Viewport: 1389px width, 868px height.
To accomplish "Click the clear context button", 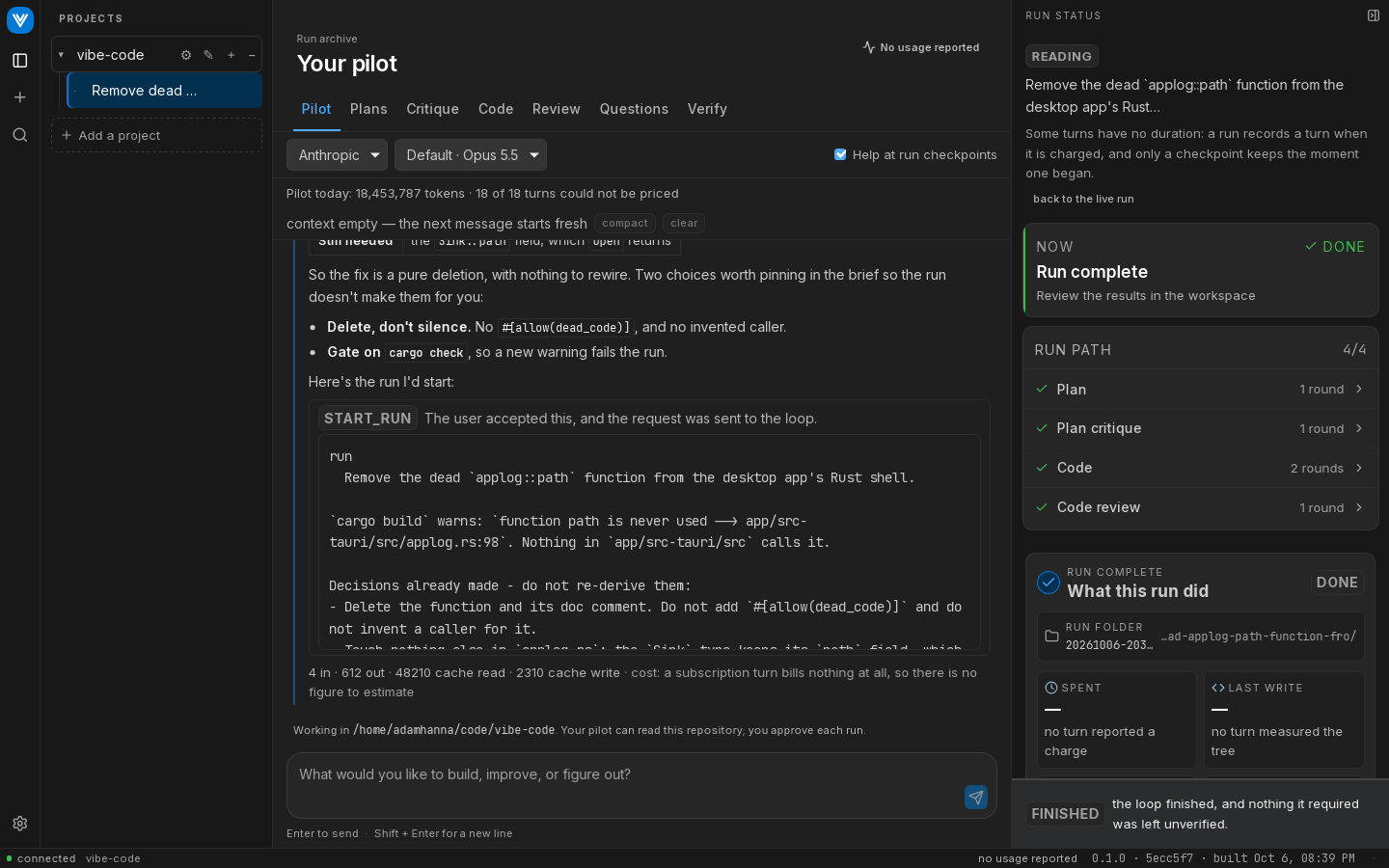I will (x=684, y=224).
